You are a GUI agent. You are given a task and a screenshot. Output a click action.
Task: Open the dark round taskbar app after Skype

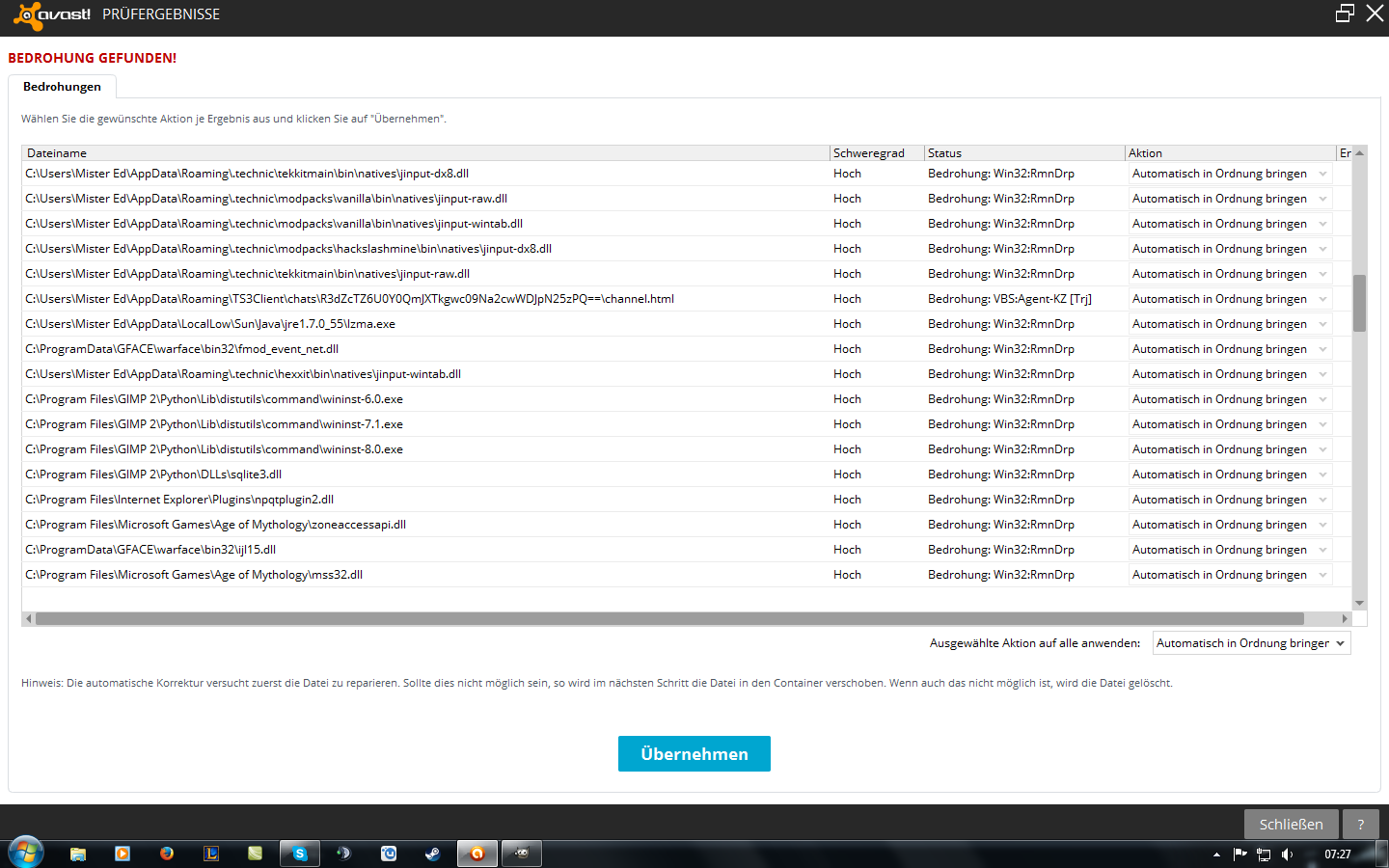tap(344, 854)
